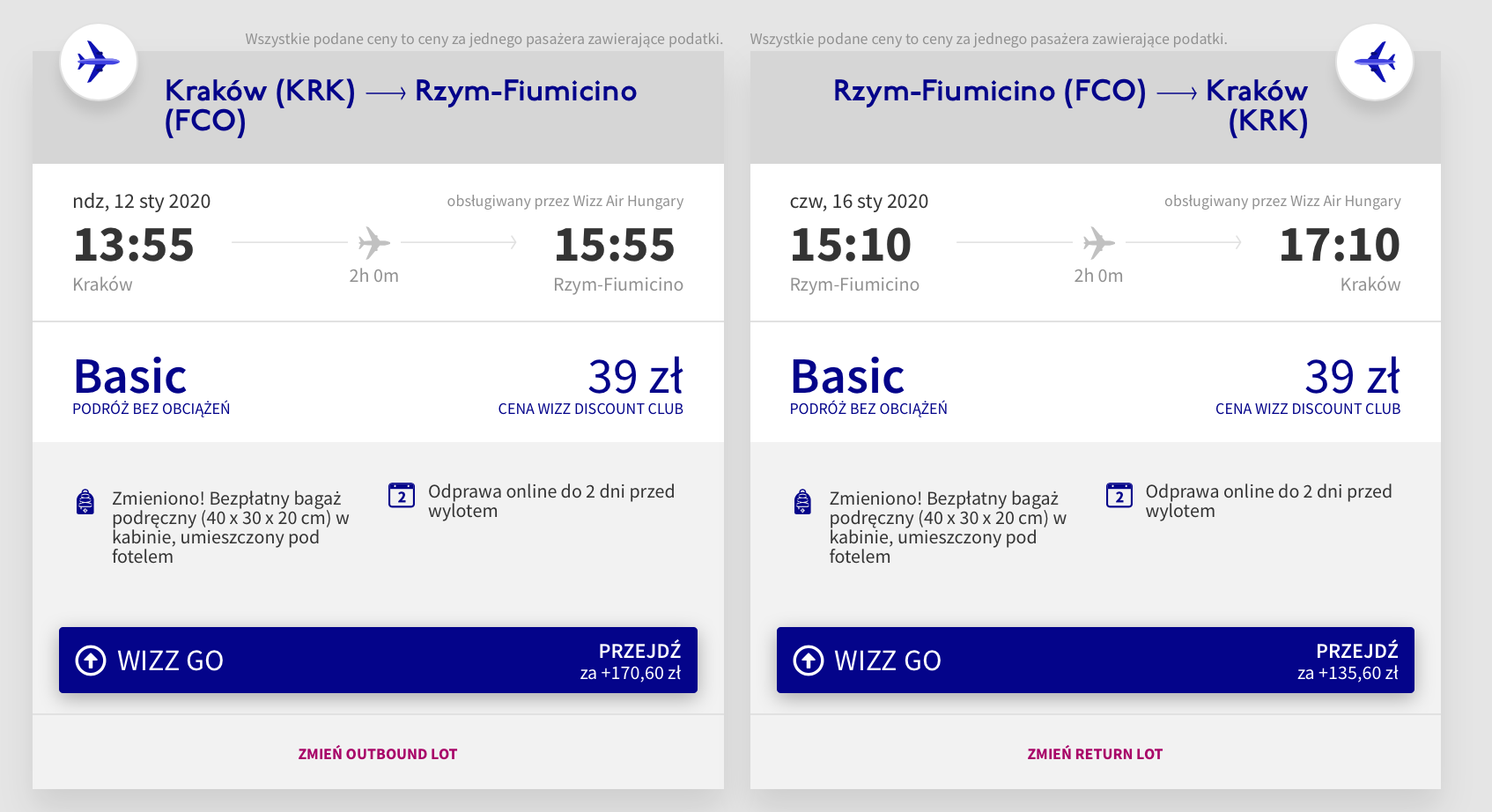Click the outbound 2h 0m flight duration

tap(374, 276)
